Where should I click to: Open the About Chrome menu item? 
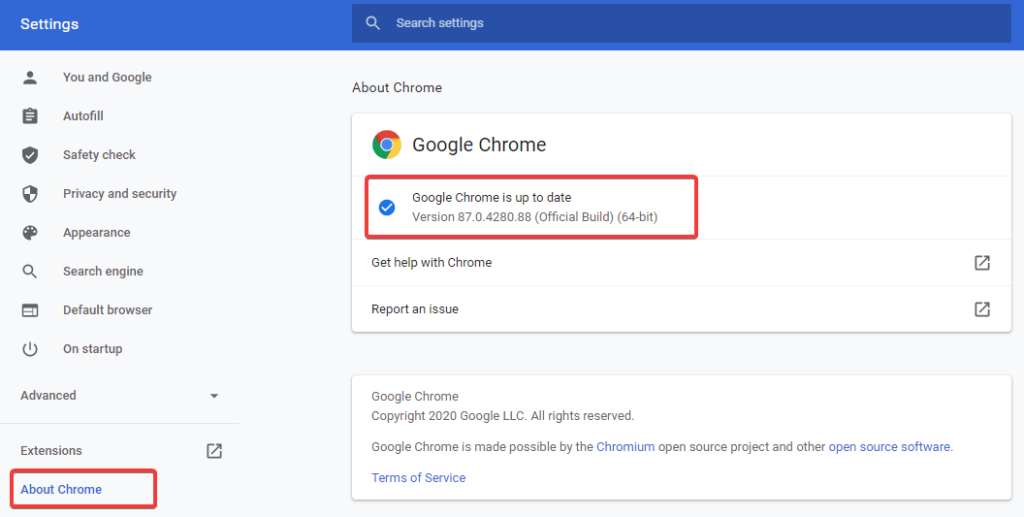(x=61, y=489)
